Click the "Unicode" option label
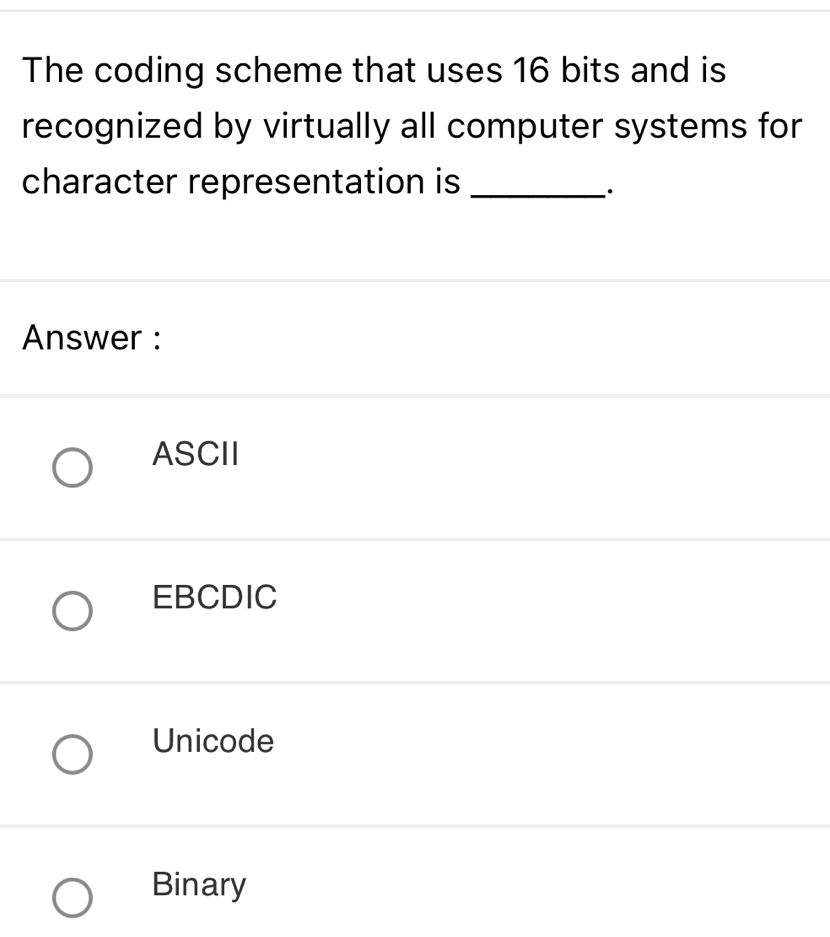Viewport: 830px width, 937px height. pos(213,741)
